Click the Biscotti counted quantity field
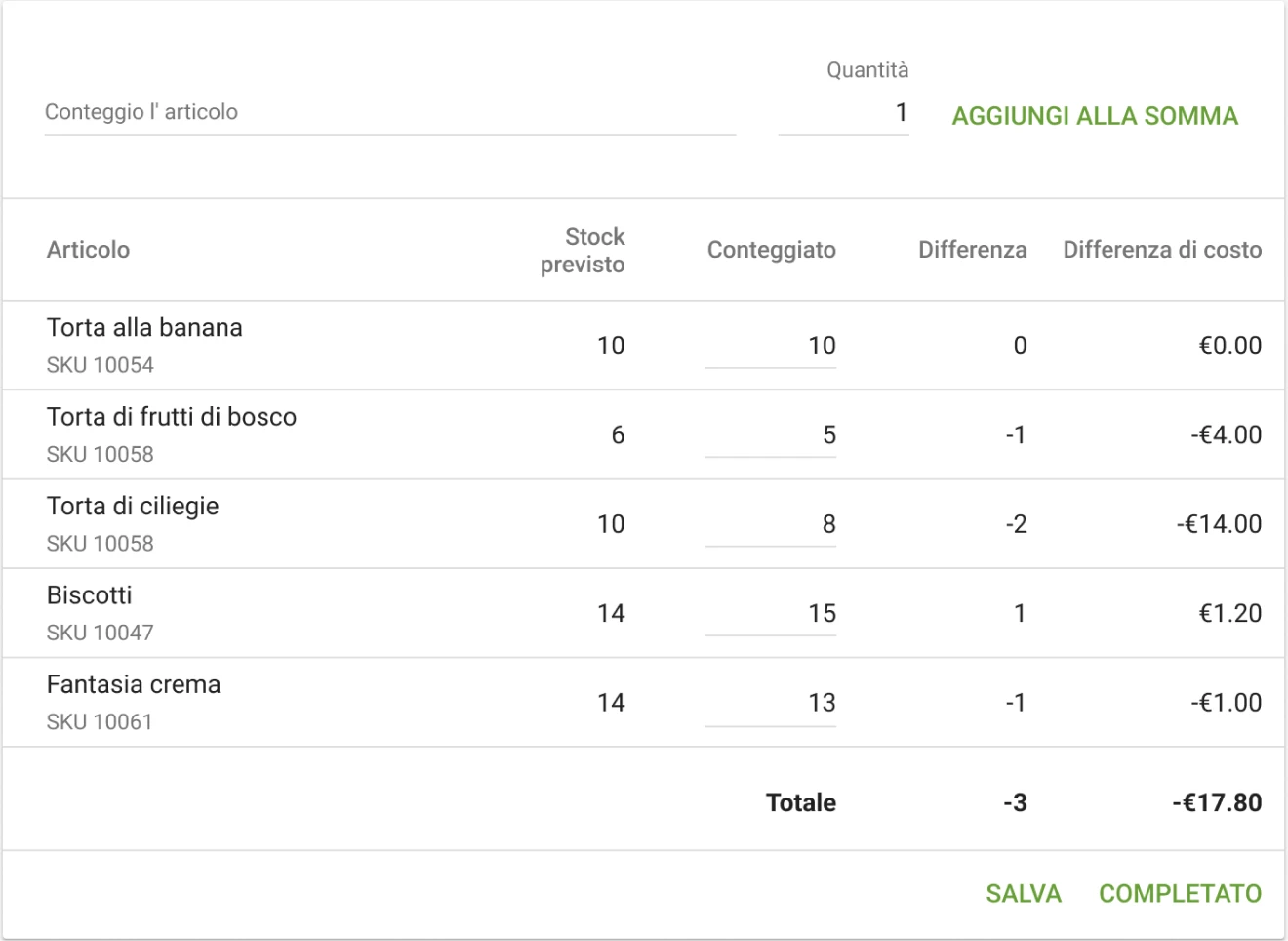The width and height of the screenshot is (1288, 941). (x=771, y=614)
